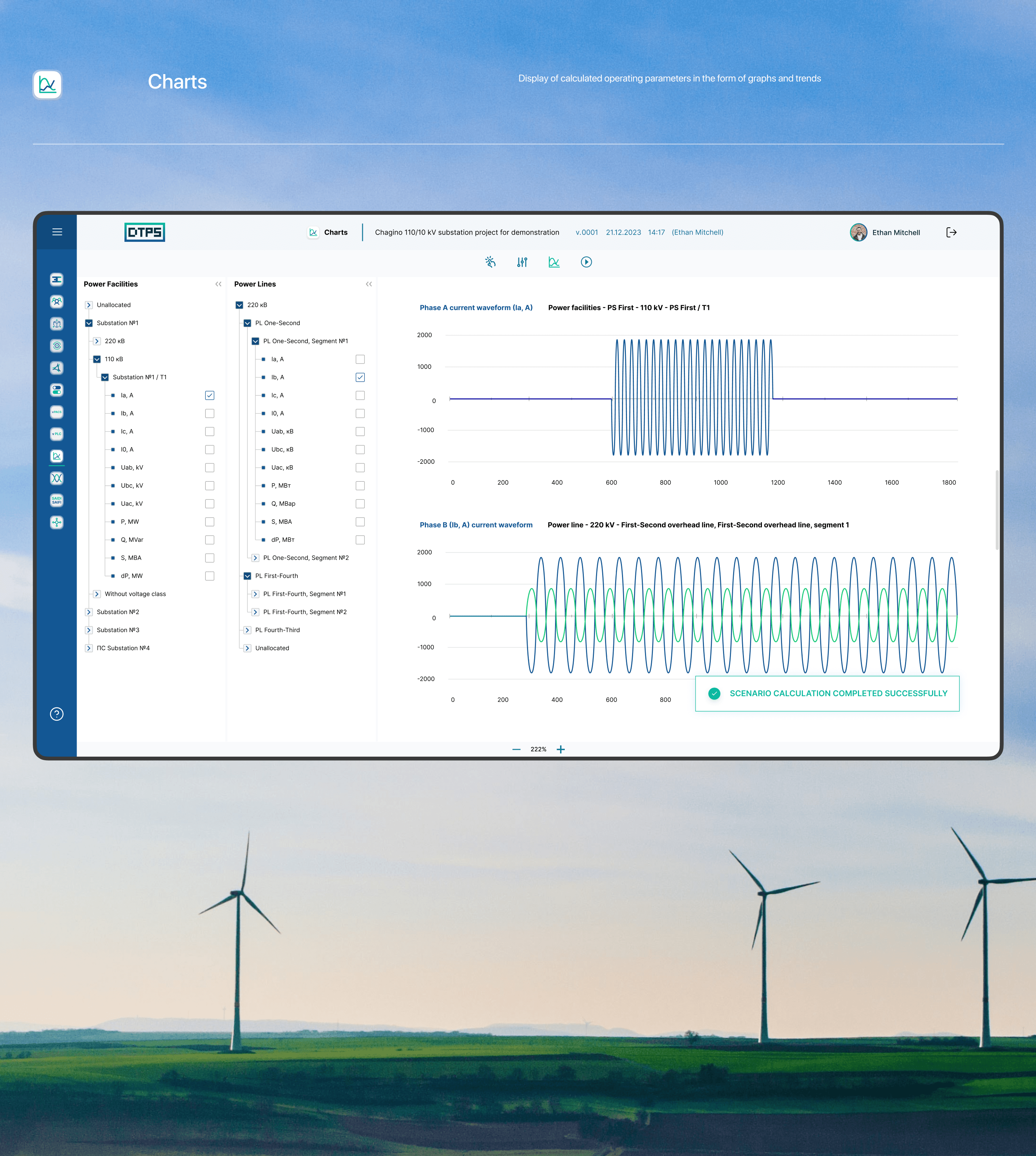This screenshot has height=1156, width=1036.
Task: Open the hamburger menu
Action: pos(57,232)
